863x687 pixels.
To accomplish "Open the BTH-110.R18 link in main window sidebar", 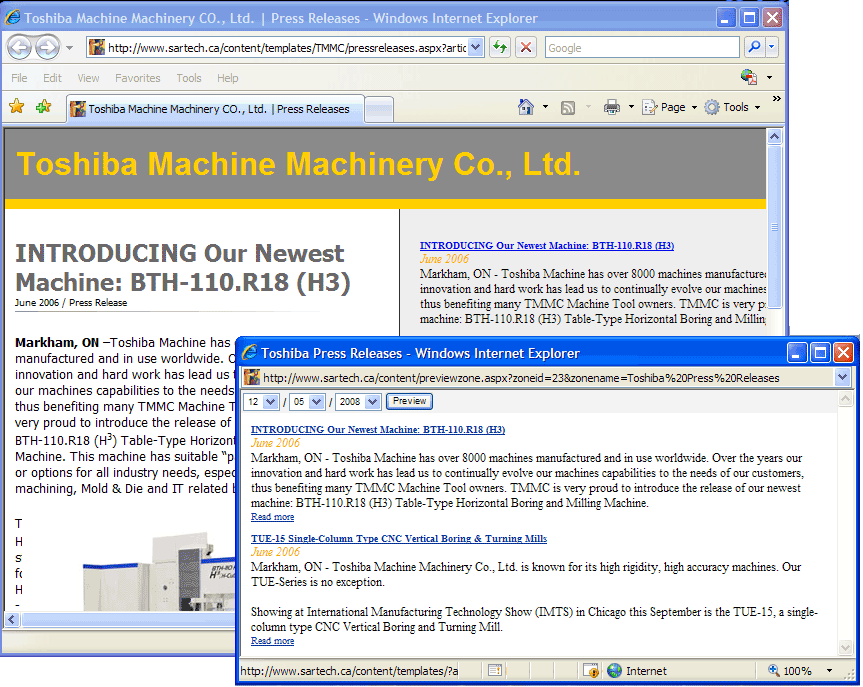I will coord(547,246).
